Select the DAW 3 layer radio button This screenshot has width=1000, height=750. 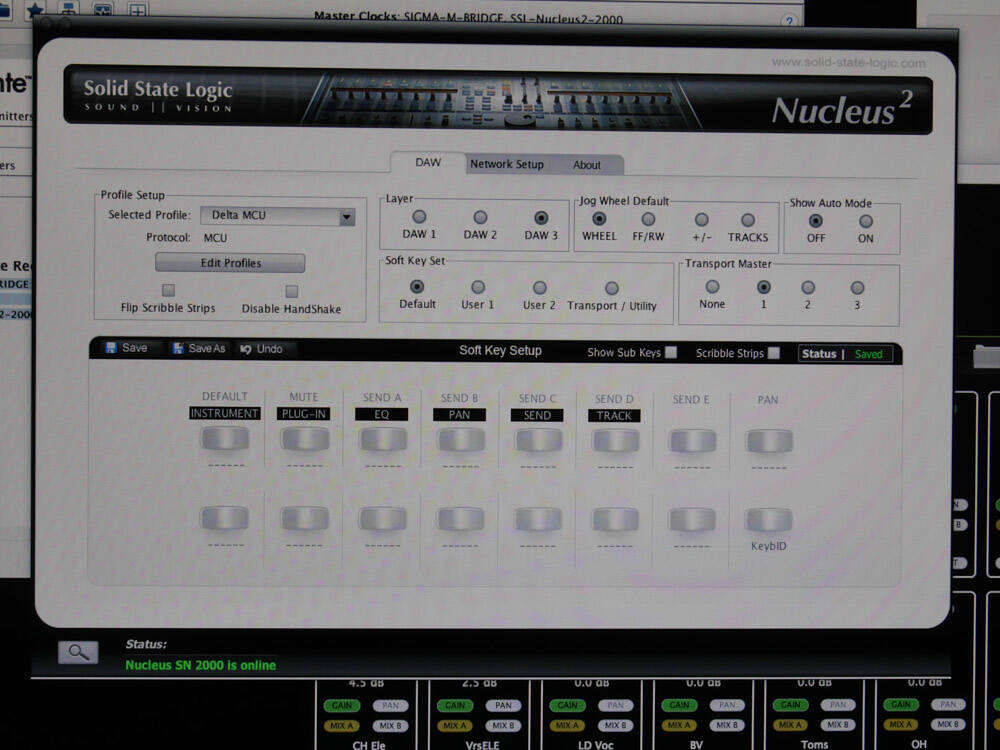(541, 218)
